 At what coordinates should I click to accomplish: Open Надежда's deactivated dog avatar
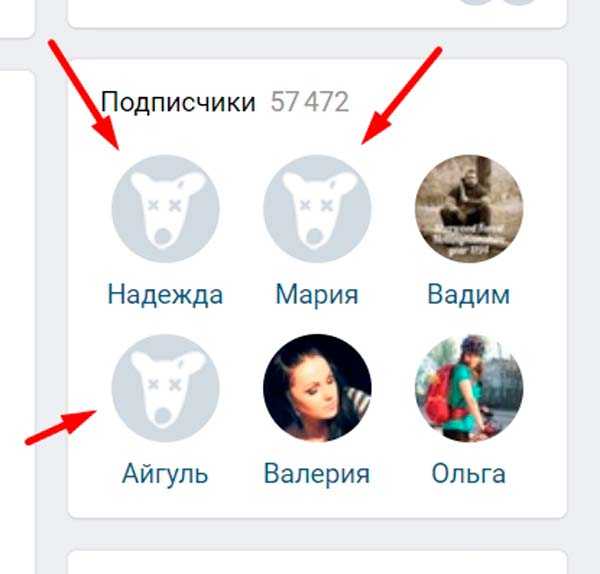tap(165, 209)
